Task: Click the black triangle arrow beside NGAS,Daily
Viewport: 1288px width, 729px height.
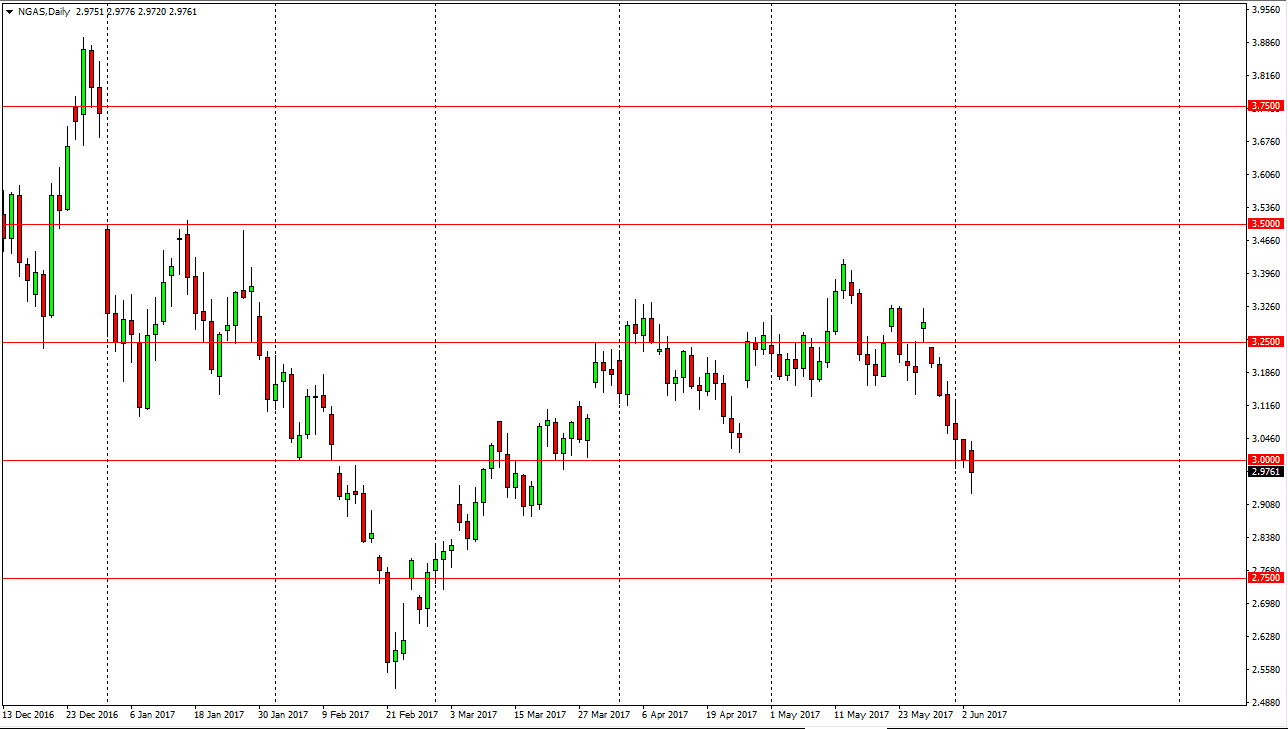Action: [9, 10]
